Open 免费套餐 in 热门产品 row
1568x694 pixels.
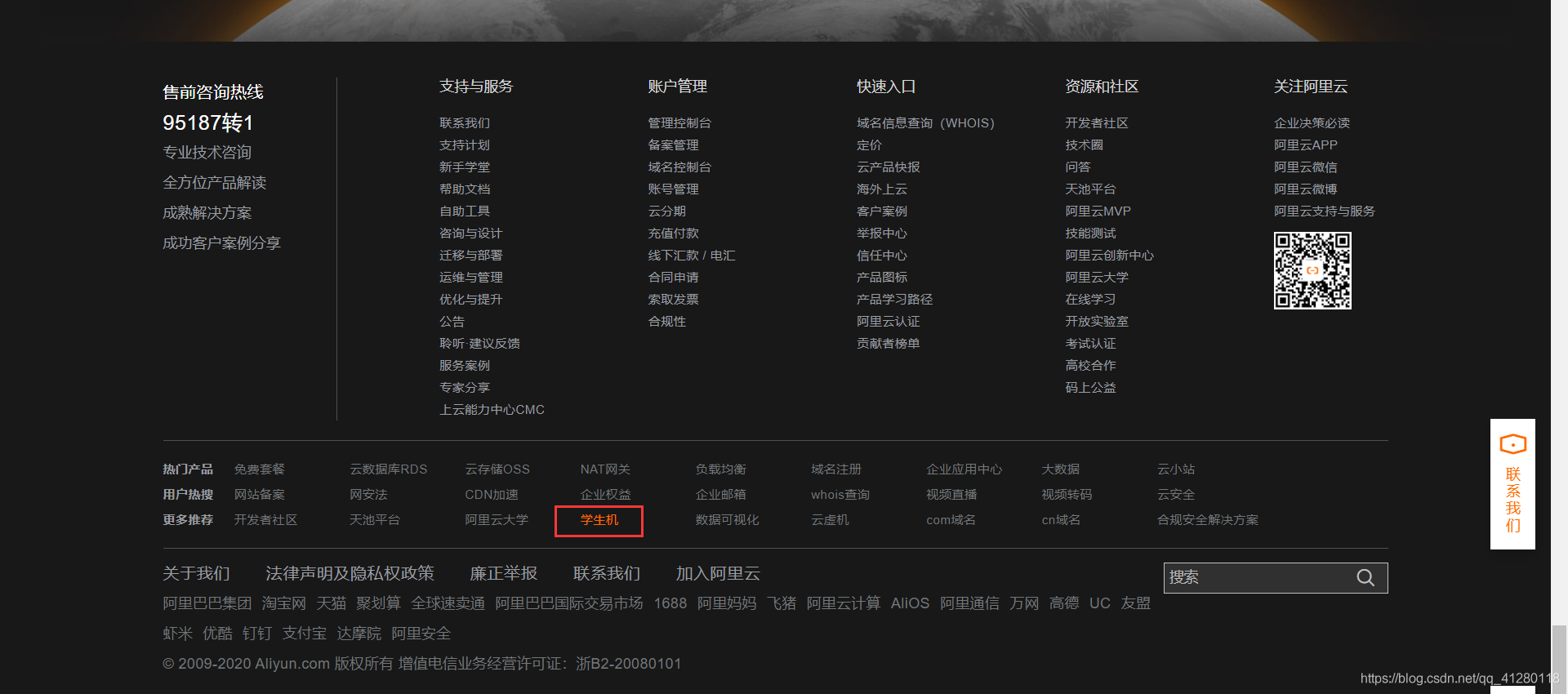[x=260, y=469]
